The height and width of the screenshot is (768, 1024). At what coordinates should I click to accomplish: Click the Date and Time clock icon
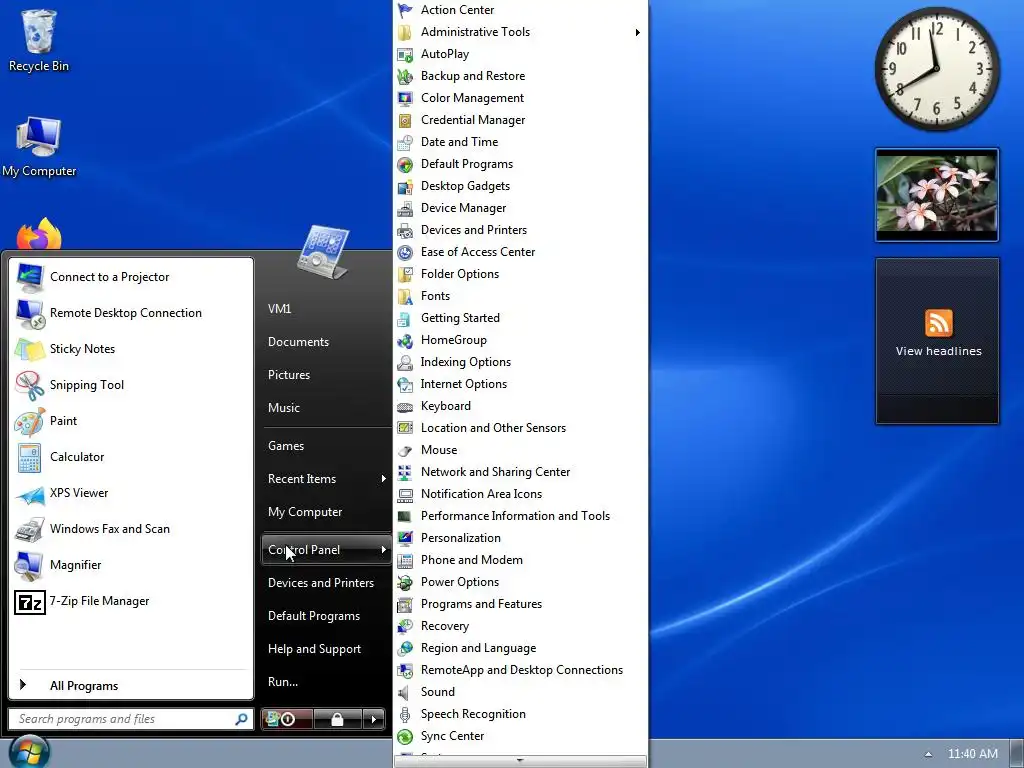point(405,142)
